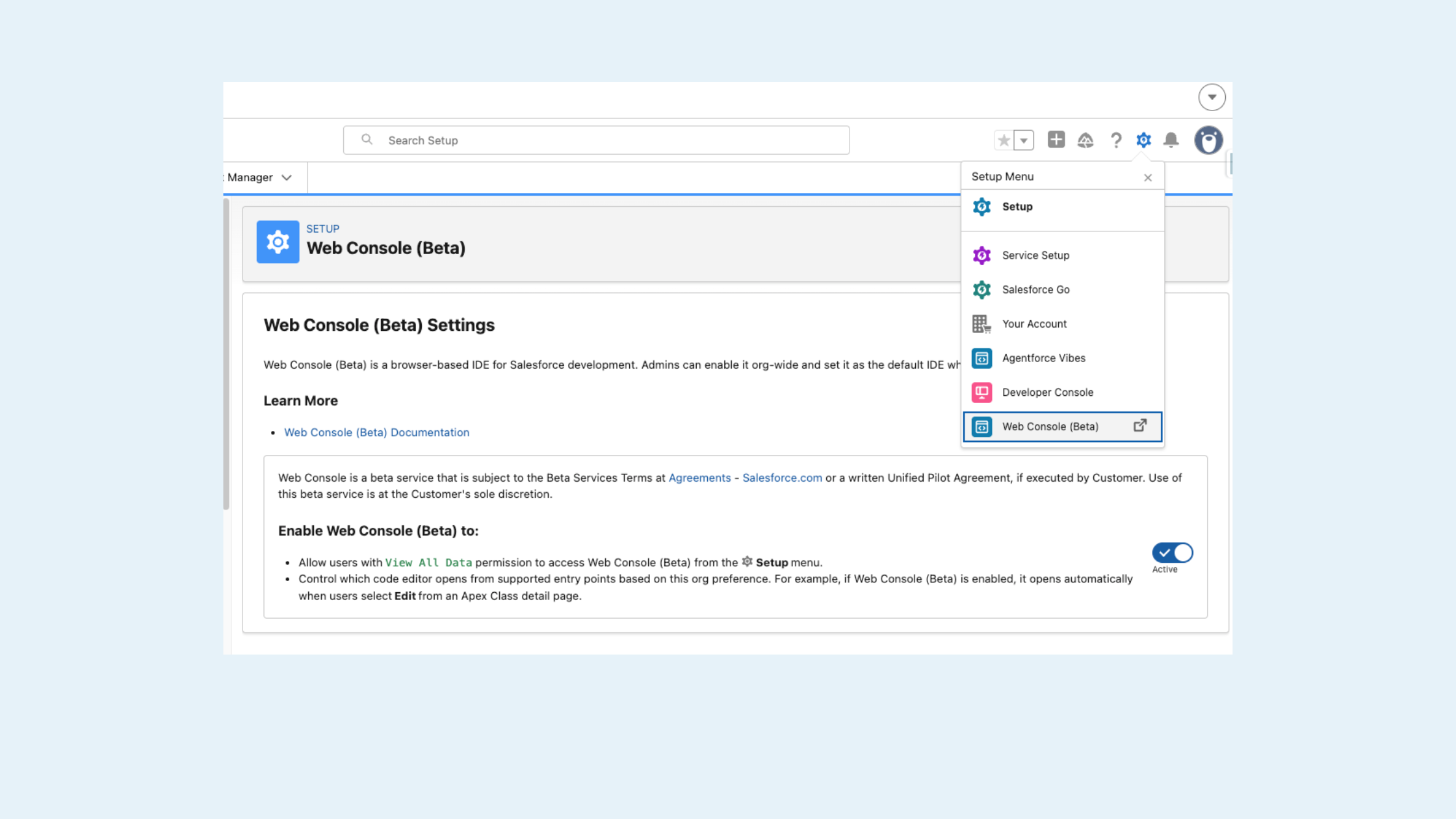Open Developer Console menu item
Viewport: 1456px width, 819px height.
pos(1062,393)
